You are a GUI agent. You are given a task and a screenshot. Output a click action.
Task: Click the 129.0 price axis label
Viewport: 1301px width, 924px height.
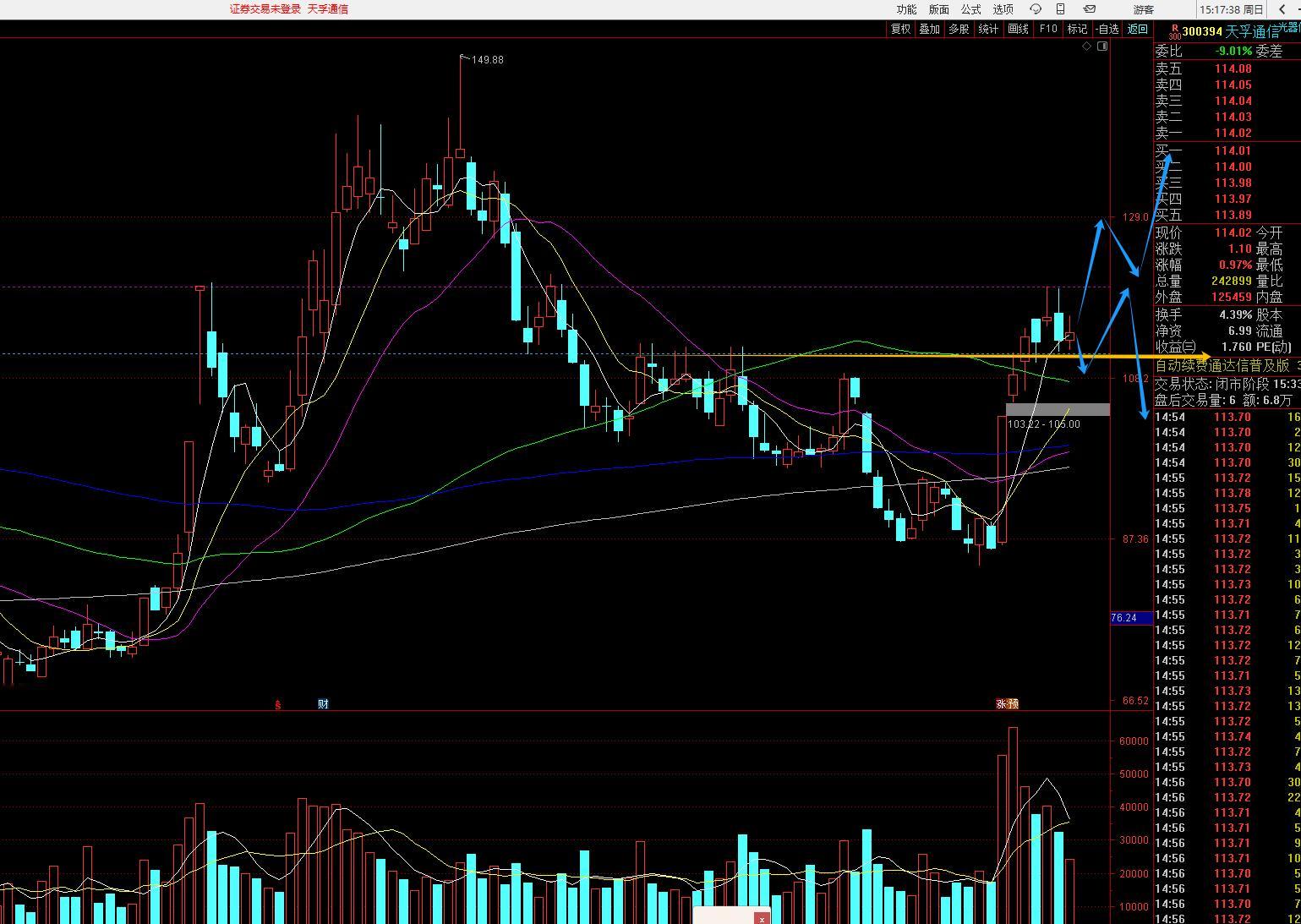click(x=1135, y=217)
